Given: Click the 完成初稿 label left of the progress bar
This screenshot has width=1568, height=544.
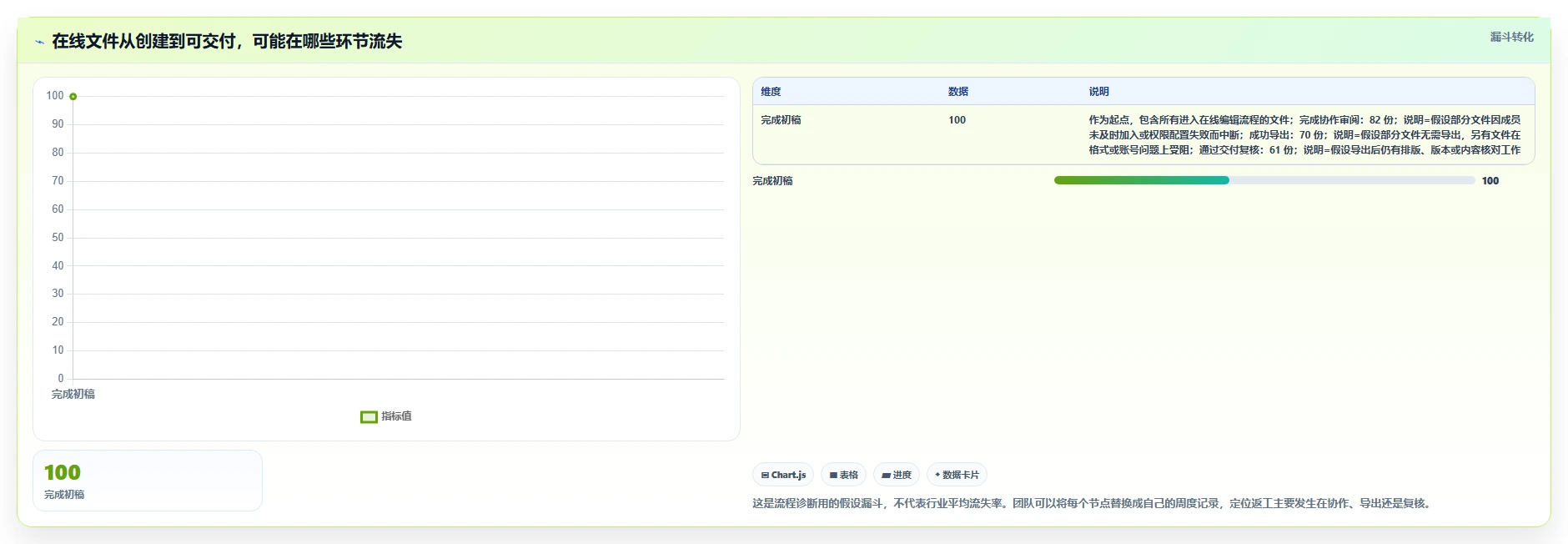Looking at the screenshot, I should (x=772, y=181).
